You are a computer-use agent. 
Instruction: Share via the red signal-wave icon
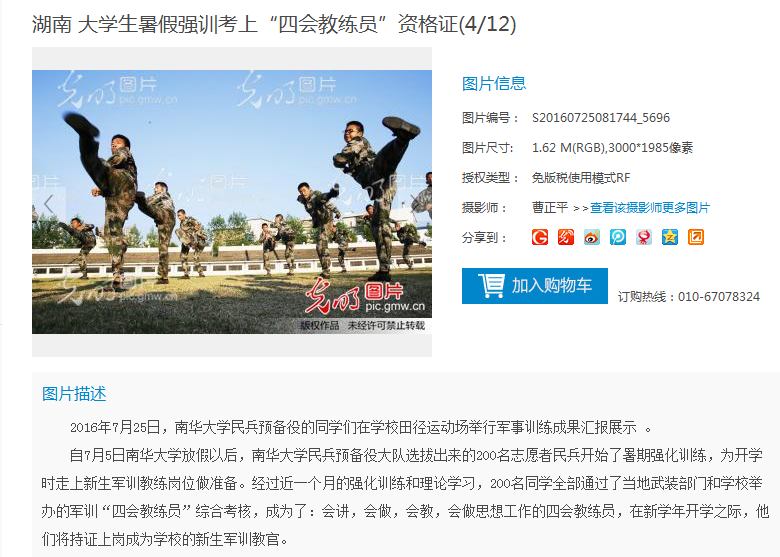point(566,237)
